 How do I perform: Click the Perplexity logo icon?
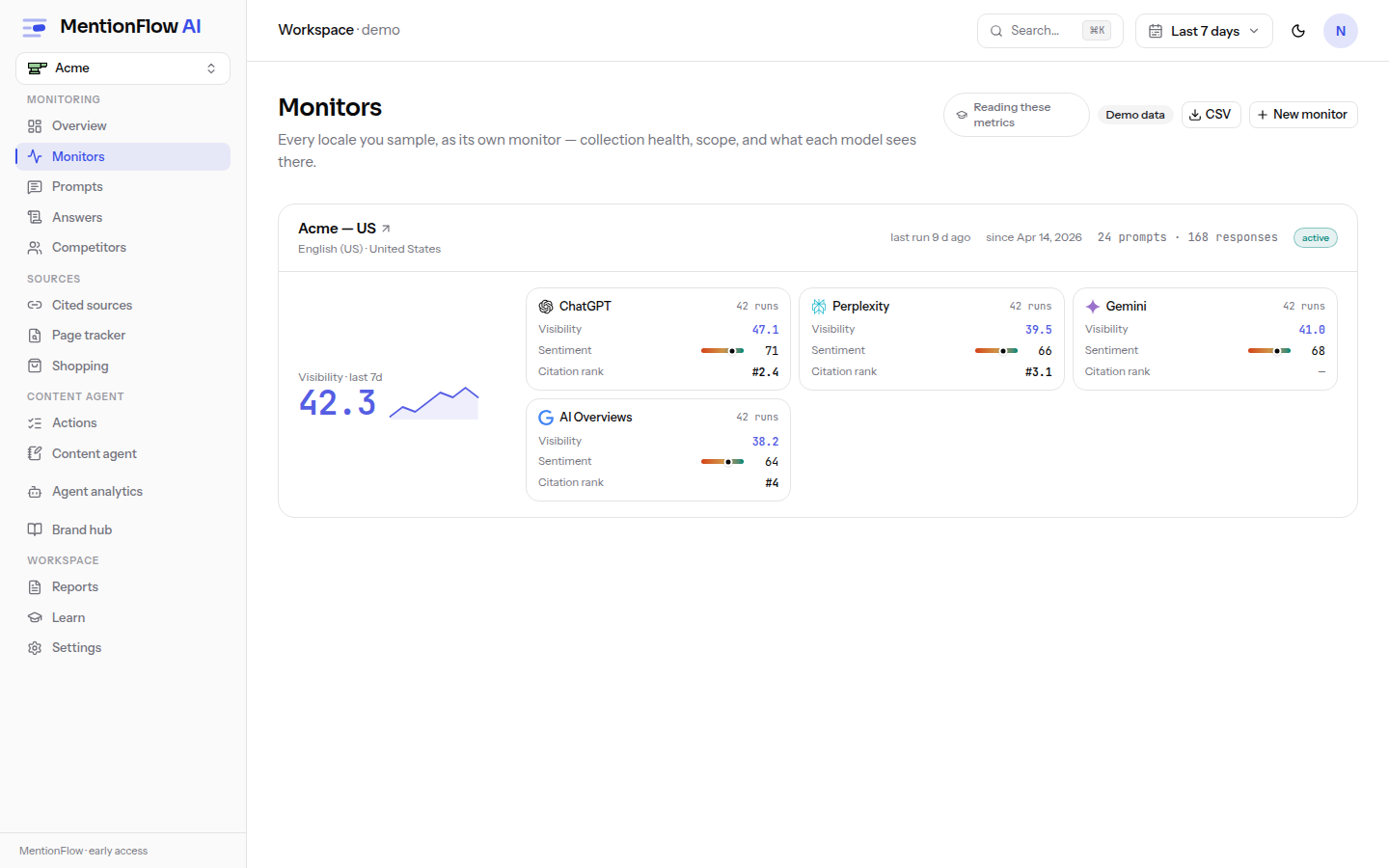[x=819, y=307]
